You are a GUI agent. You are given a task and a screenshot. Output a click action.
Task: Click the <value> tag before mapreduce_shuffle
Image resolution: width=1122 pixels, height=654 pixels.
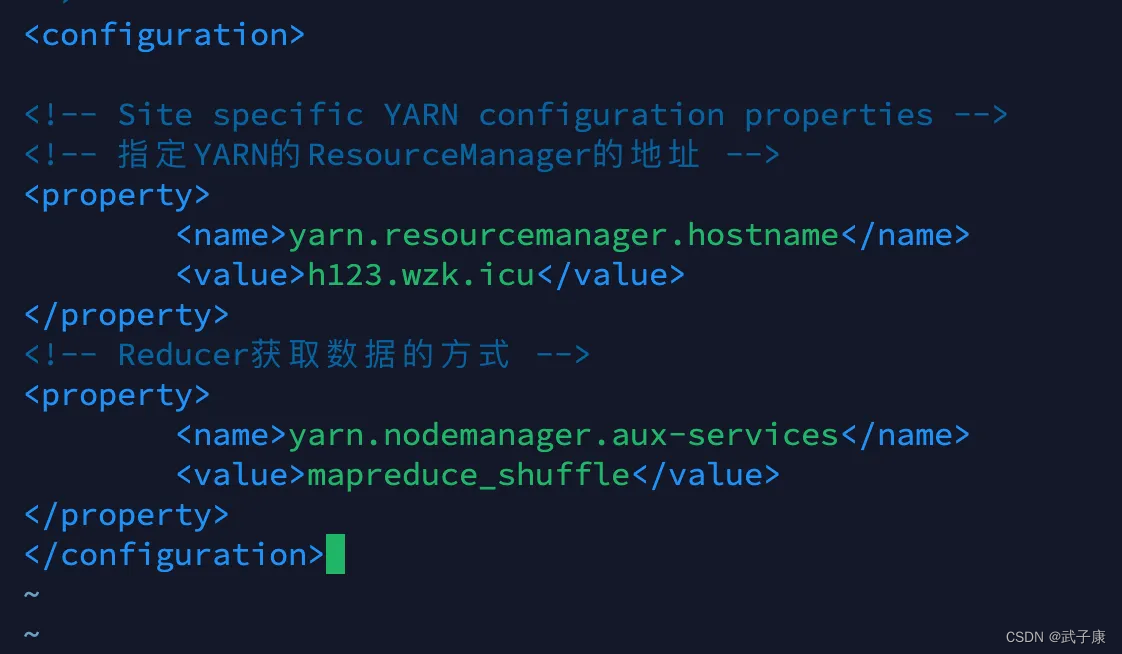[x=241, y=475]
